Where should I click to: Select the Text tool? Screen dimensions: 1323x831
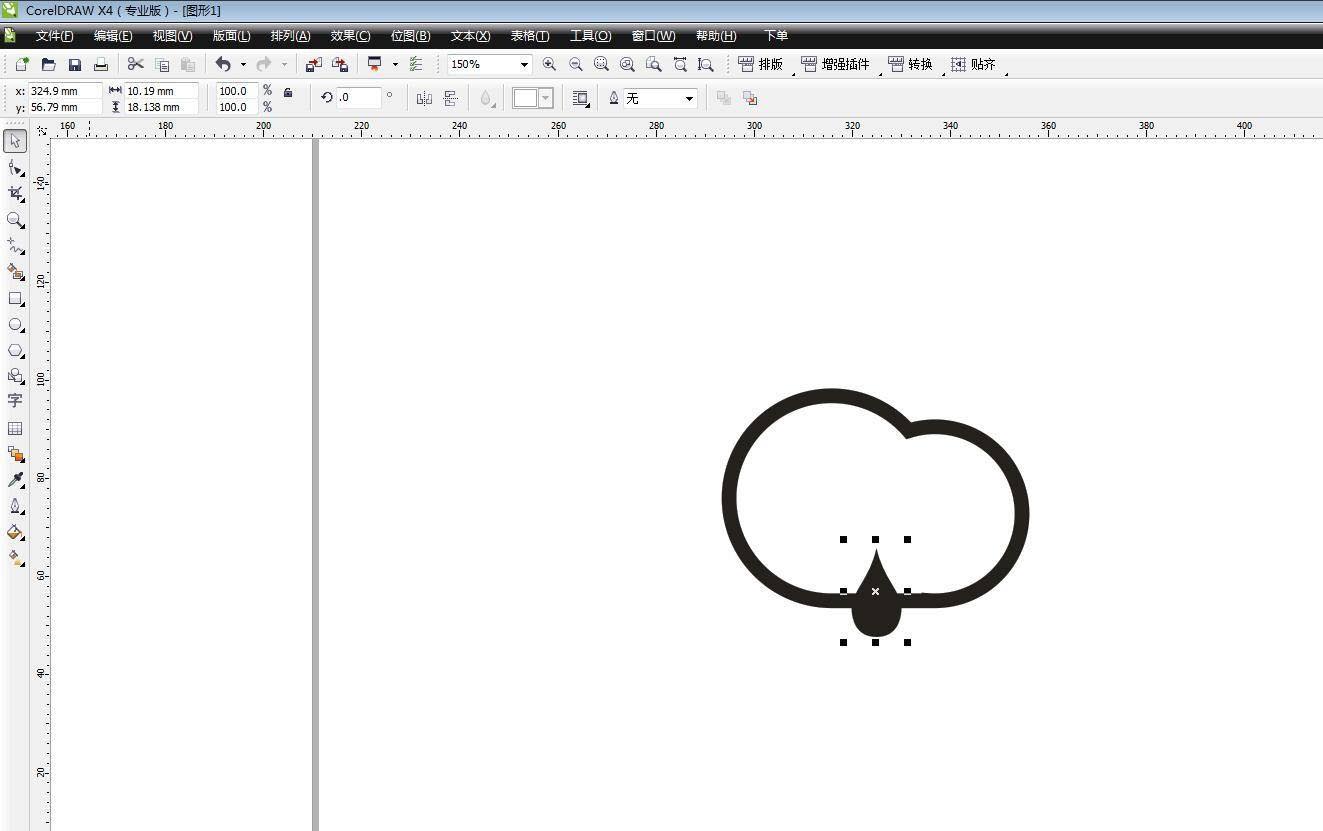click(15, 401)
